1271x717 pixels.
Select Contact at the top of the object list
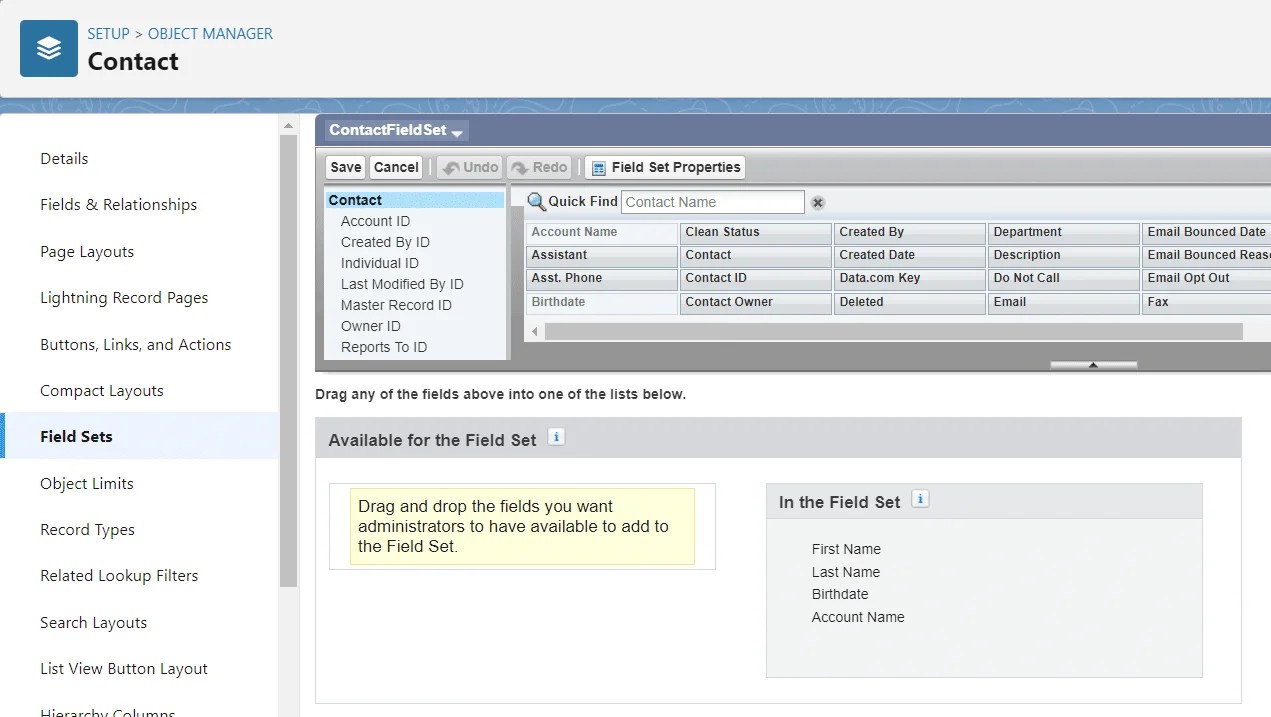(355, 199)
